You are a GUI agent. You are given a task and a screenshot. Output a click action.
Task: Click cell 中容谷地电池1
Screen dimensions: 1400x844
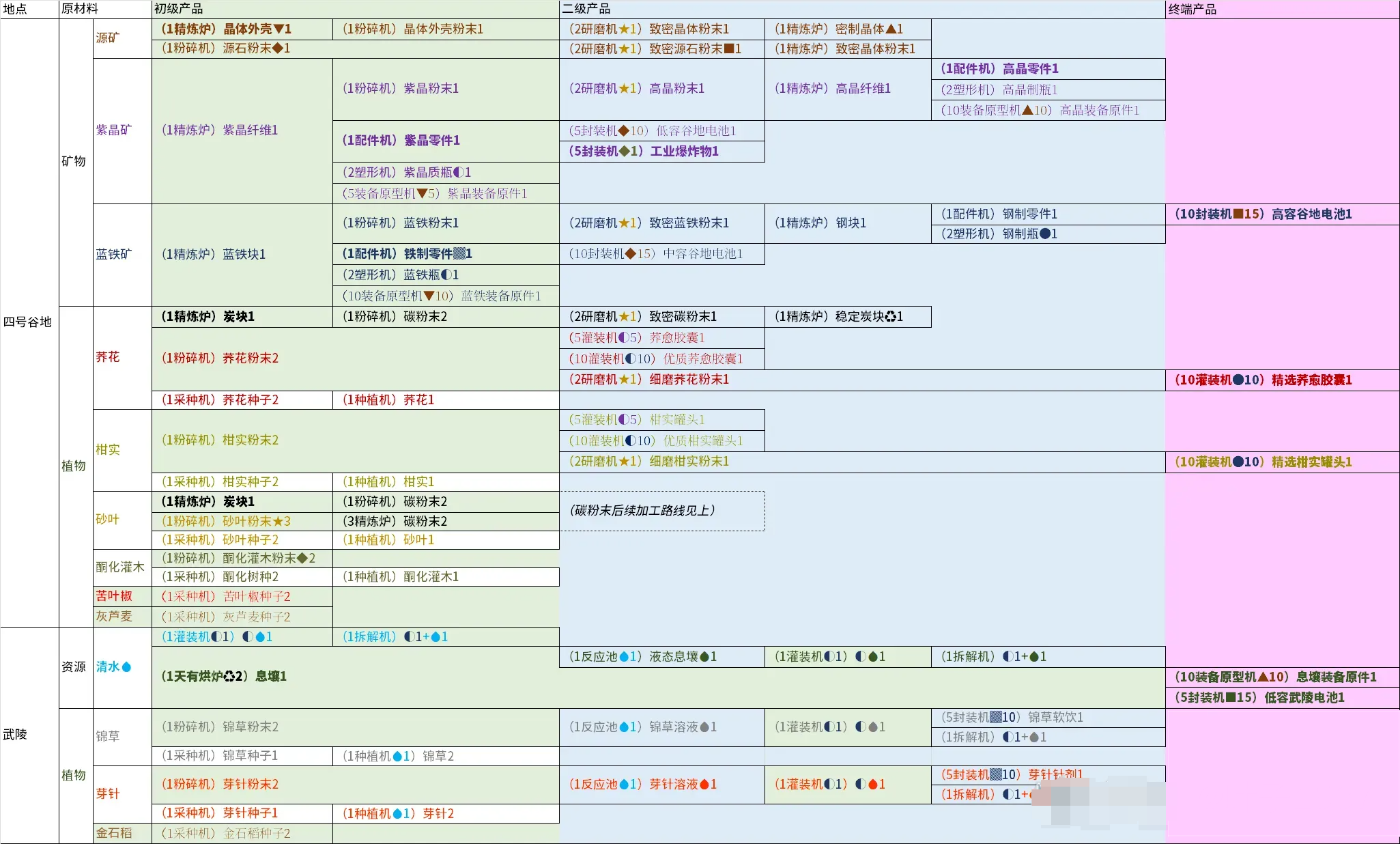pos(662,254)
